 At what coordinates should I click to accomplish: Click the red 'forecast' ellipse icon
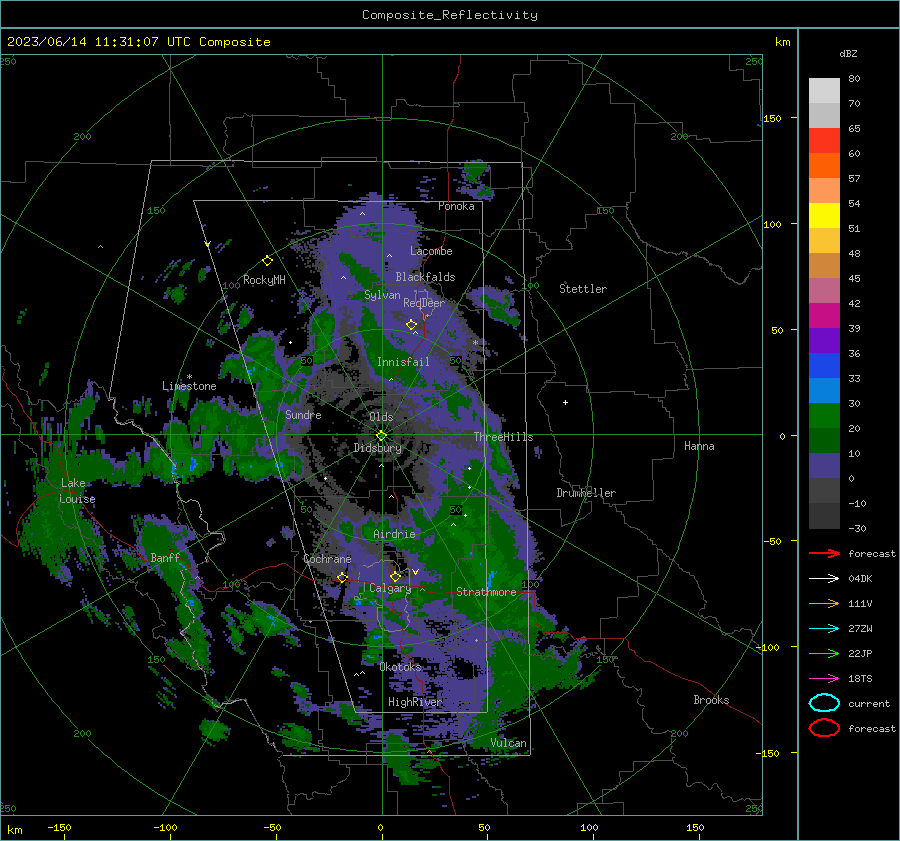tap(824, 728)
